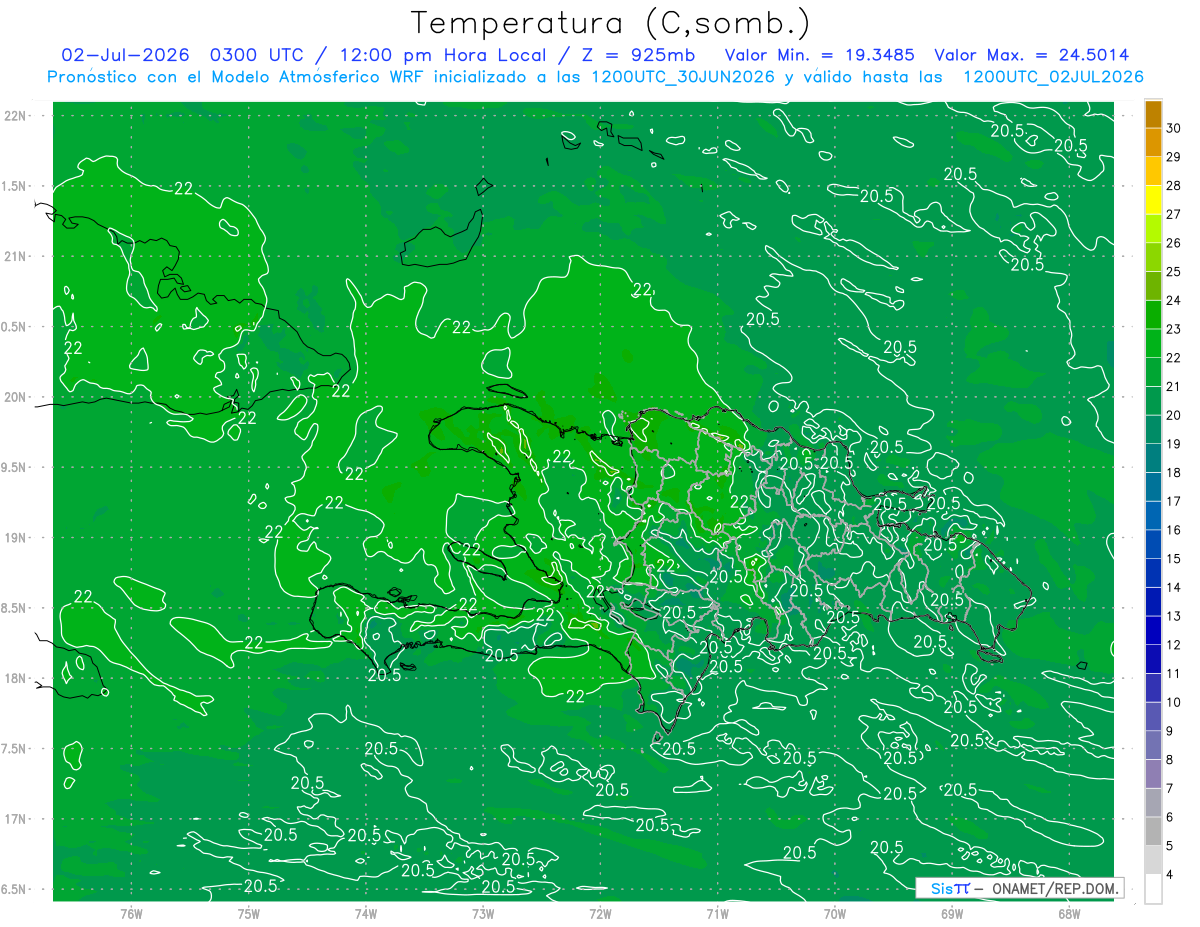Click the '7.5N' latitude axis label
The width and height of the screenshot is (1200, 927).
click(x=14, y=748)
